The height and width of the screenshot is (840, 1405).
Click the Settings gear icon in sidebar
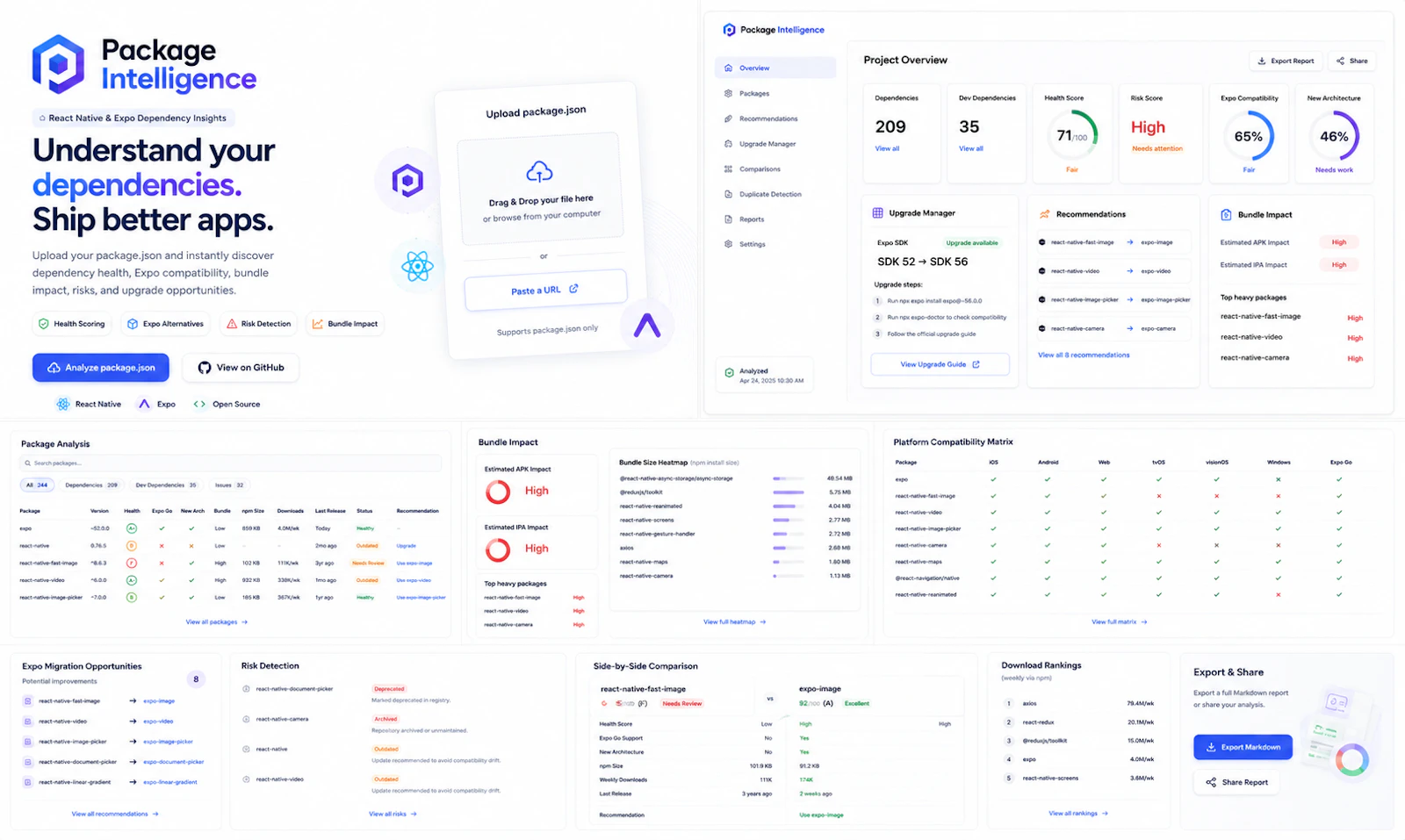pos(728,244)
